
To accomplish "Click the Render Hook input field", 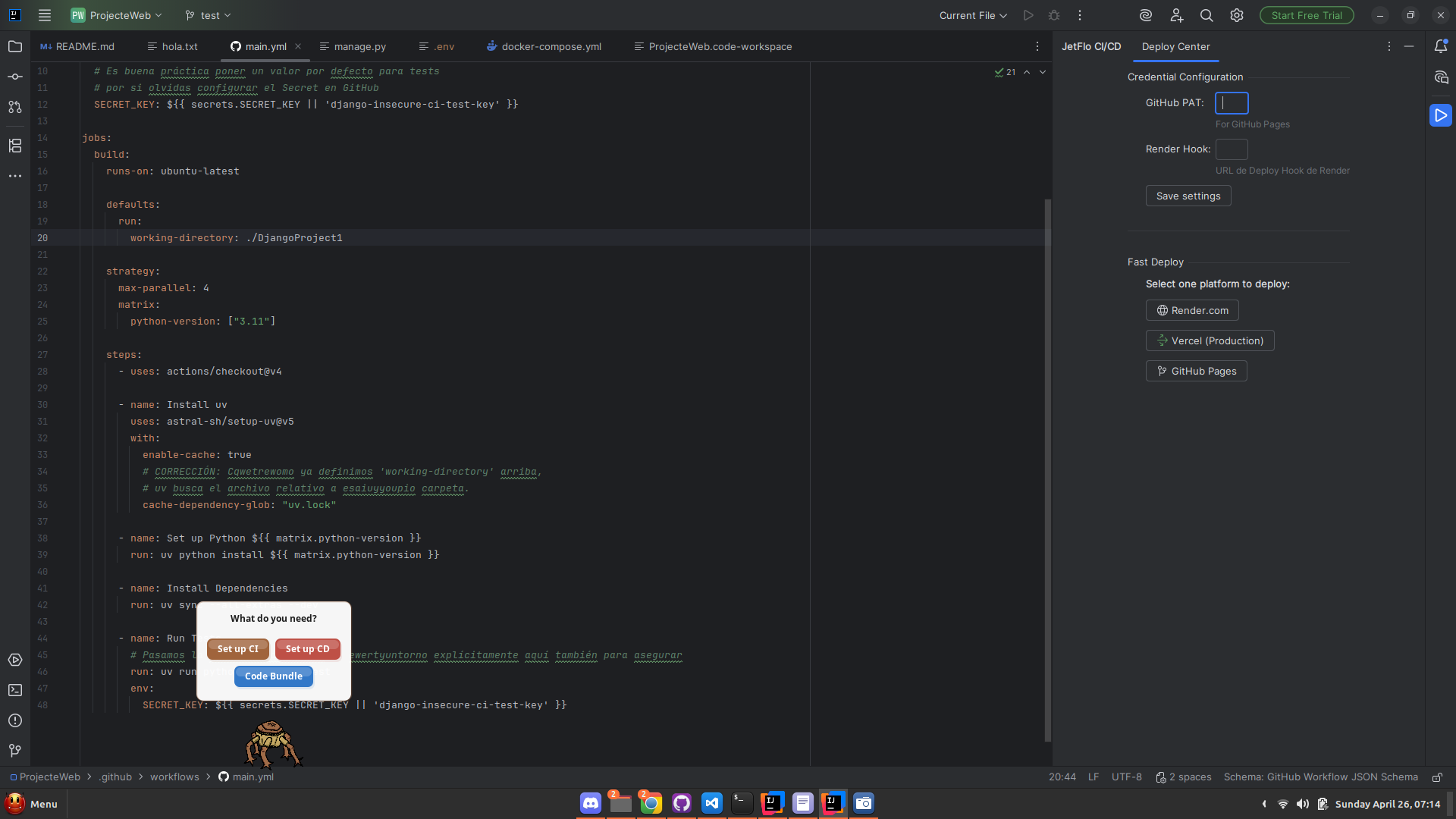I will pos(1232,149).
